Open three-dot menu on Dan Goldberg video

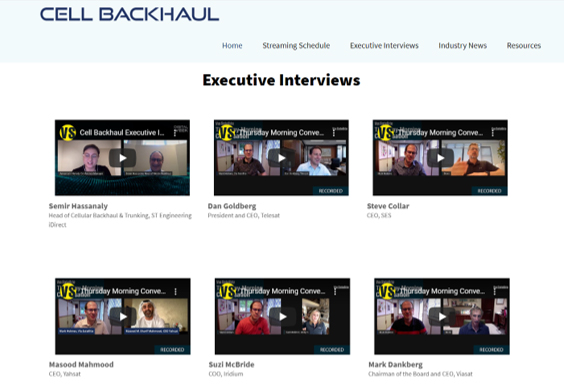tap(334, 133)
